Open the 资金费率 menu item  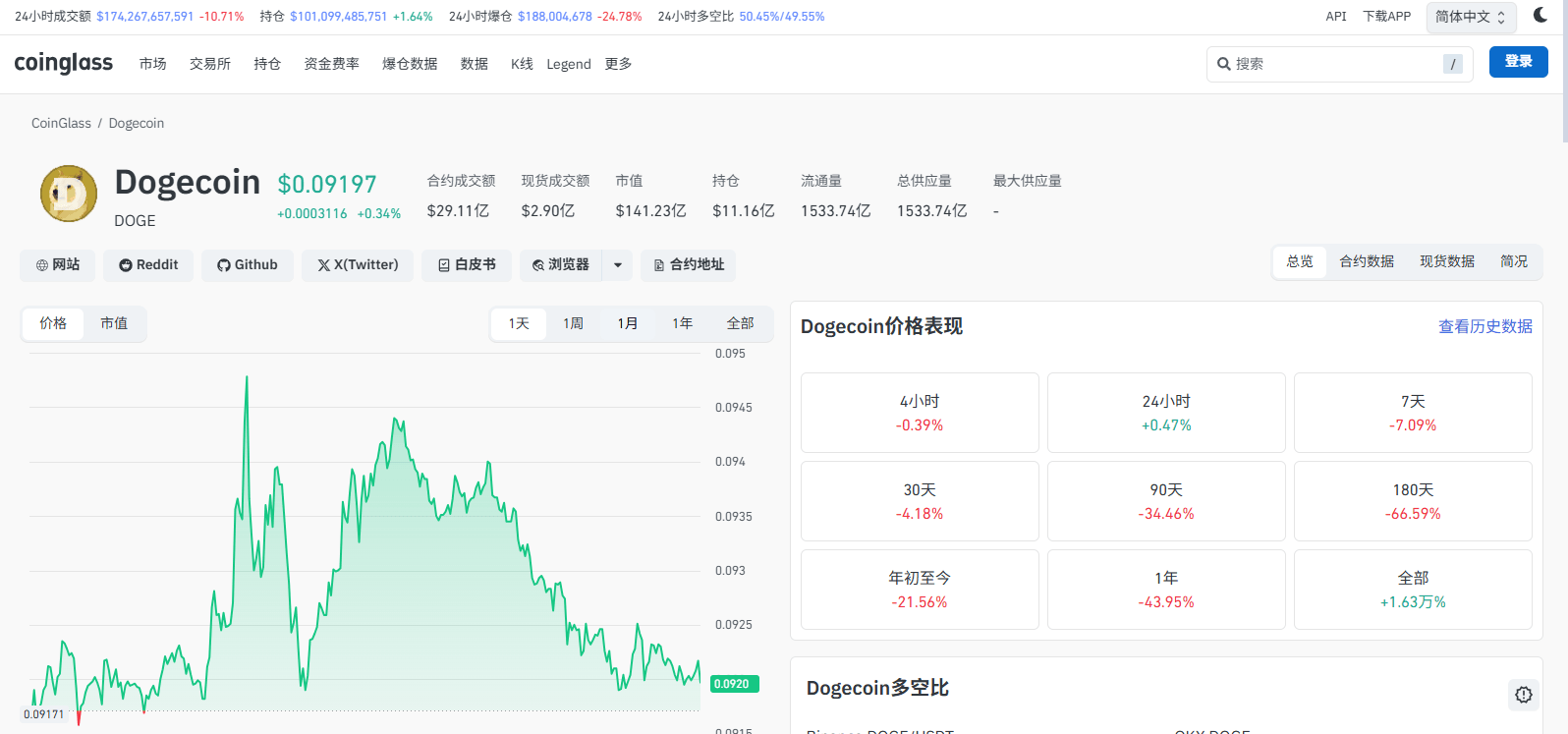pyautogui.click(x=331, y=64)
